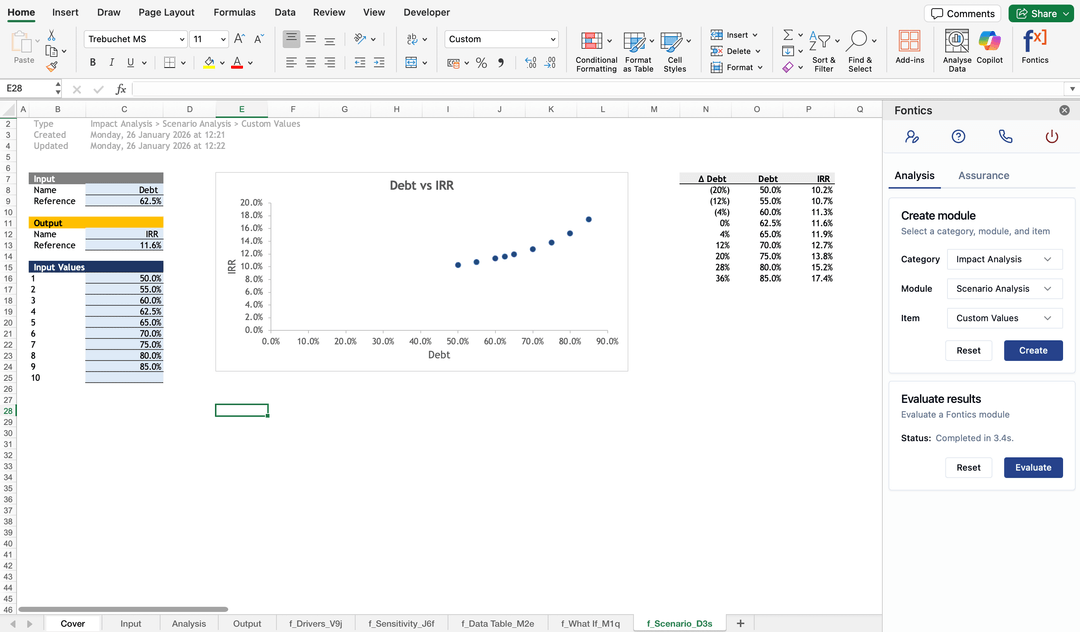The width and height of the screenshot is (1080, 632).
Task: Increase the cell indent
Action: [x=379, y=63]
